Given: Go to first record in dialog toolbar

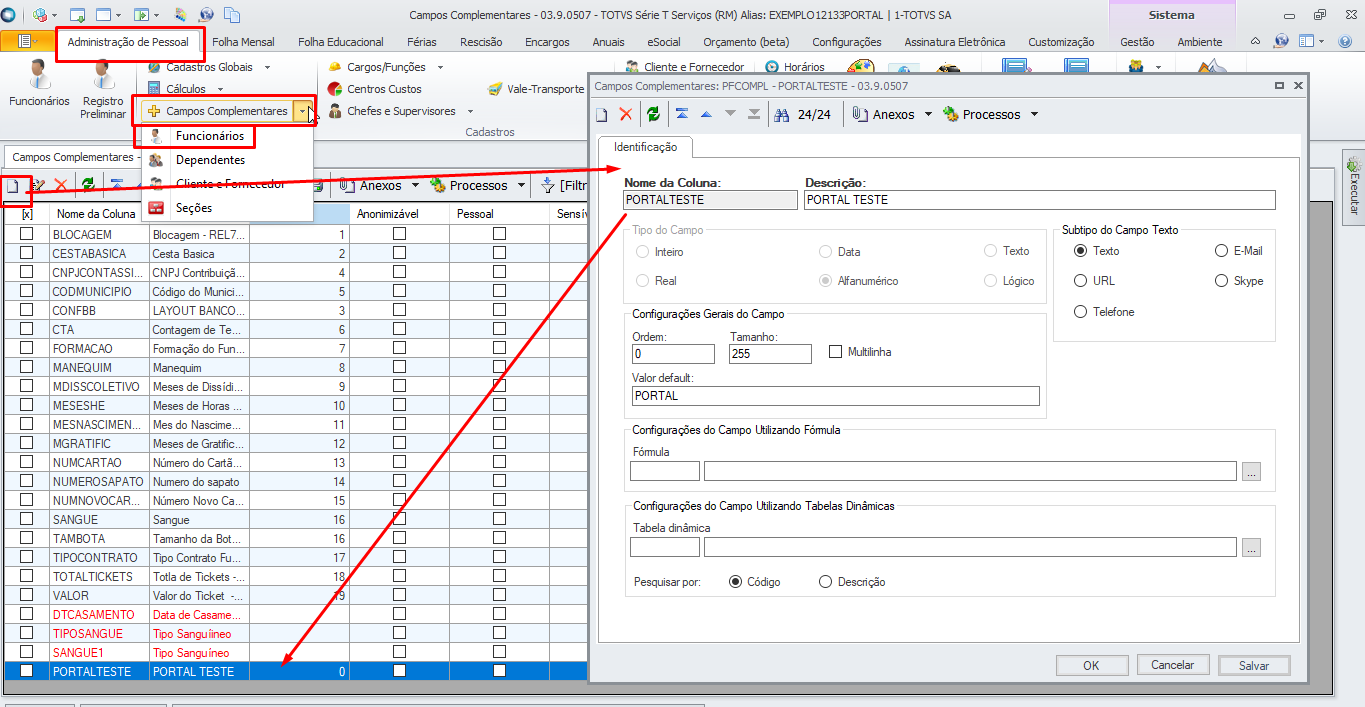Looking at the screenshot, I should tap(681, 115).
